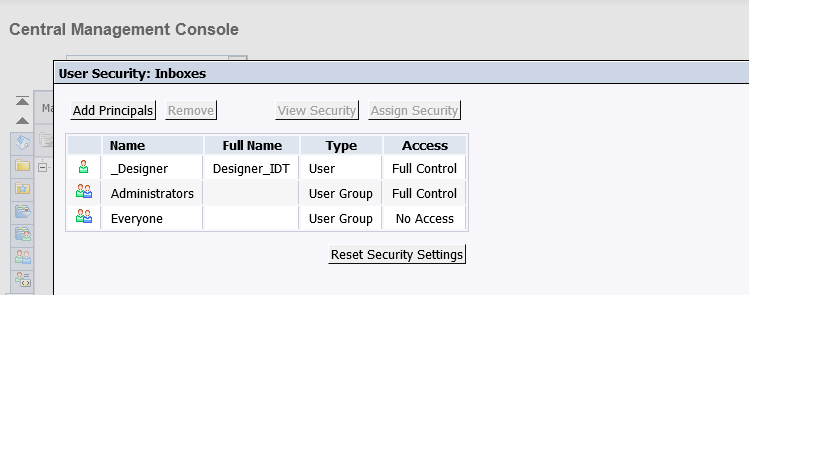Open the Personal Categories sidebar icon
Screen dimensions: 819x460
pos(22,234)
